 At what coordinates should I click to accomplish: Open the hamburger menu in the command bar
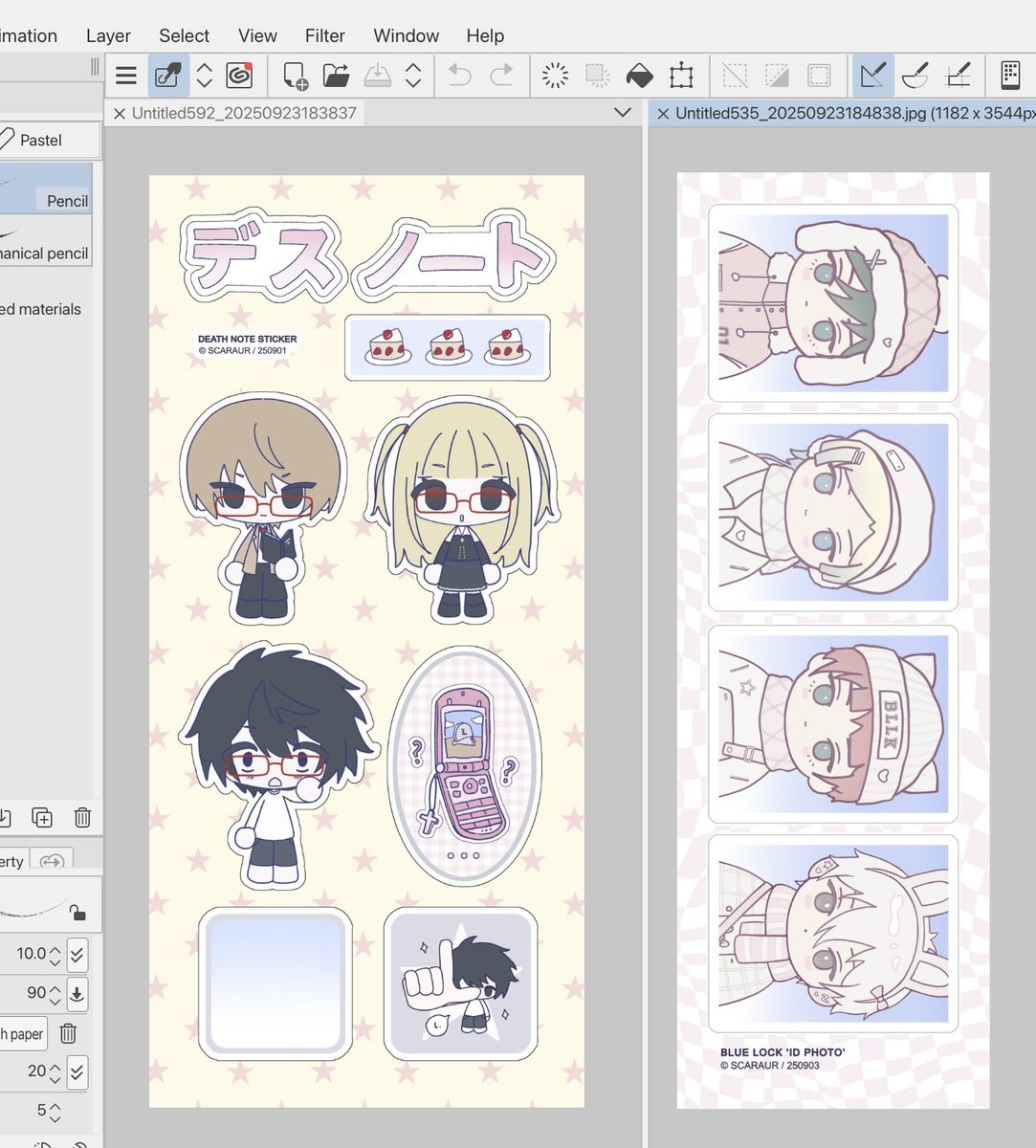click(126, 76)
